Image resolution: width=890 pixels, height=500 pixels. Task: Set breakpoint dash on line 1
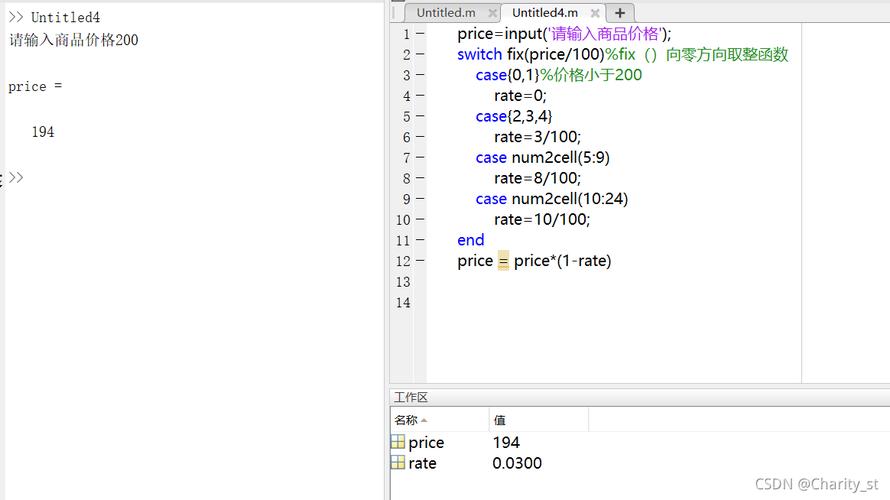[x=420, y=34]
